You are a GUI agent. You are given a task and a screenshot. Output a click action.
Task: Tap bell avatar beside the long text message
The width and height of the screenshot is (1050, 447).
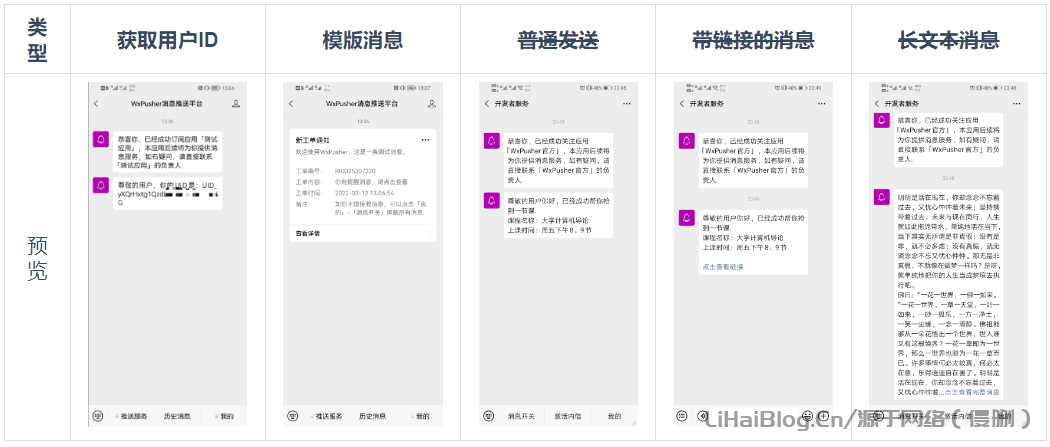pos(882,197)
